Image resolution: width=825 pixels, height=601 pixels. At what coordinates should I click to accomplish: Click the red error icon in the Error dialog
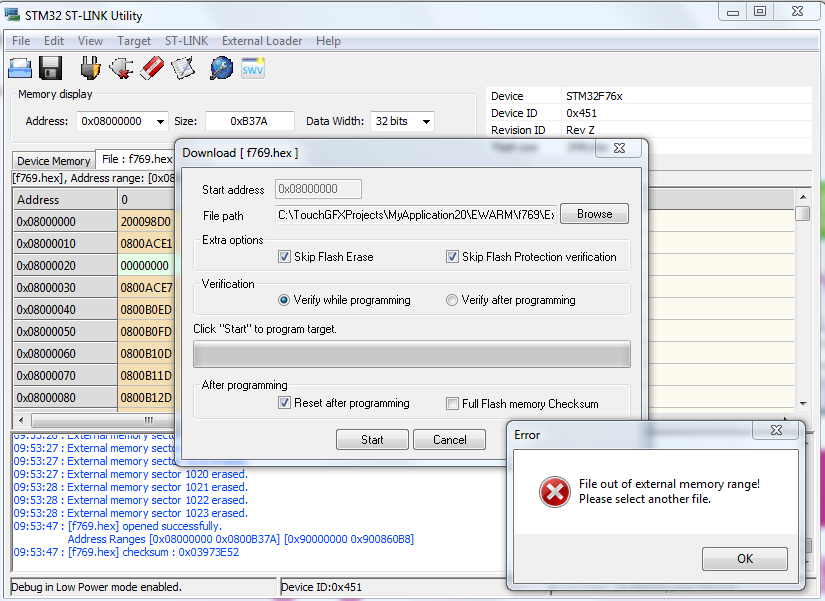555,492
